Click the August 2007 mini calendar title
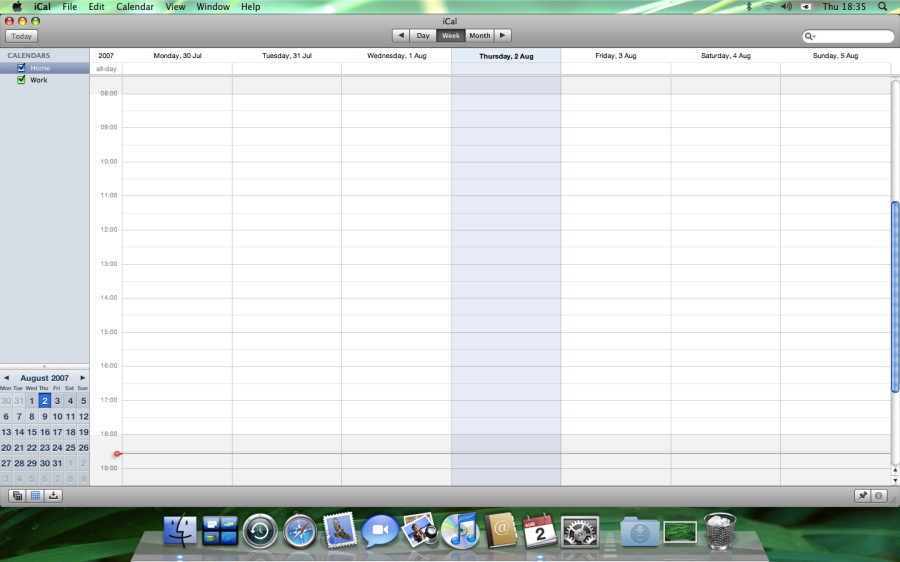 pyautogui.click(x=44, y=378)
